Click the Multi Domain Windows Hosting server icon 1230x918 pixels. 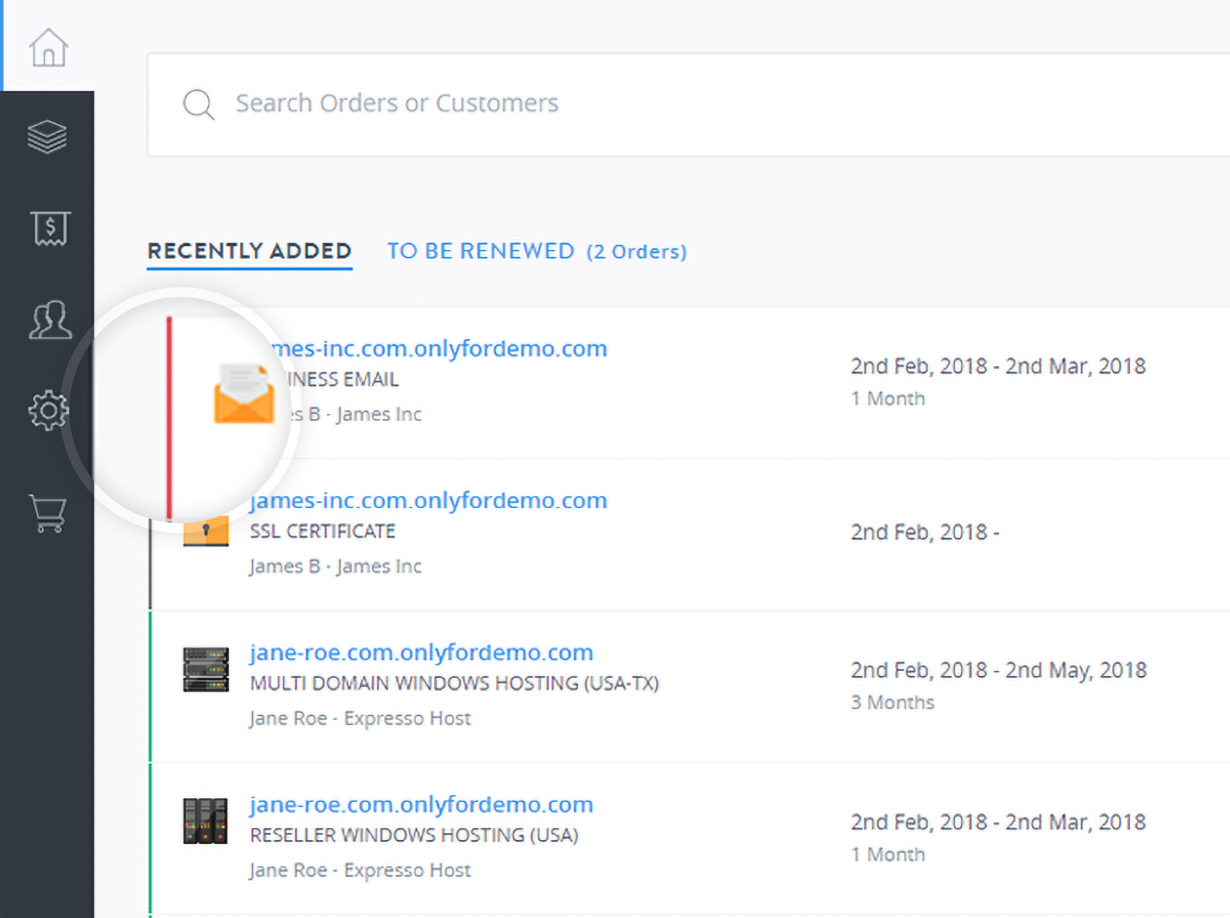206,669
